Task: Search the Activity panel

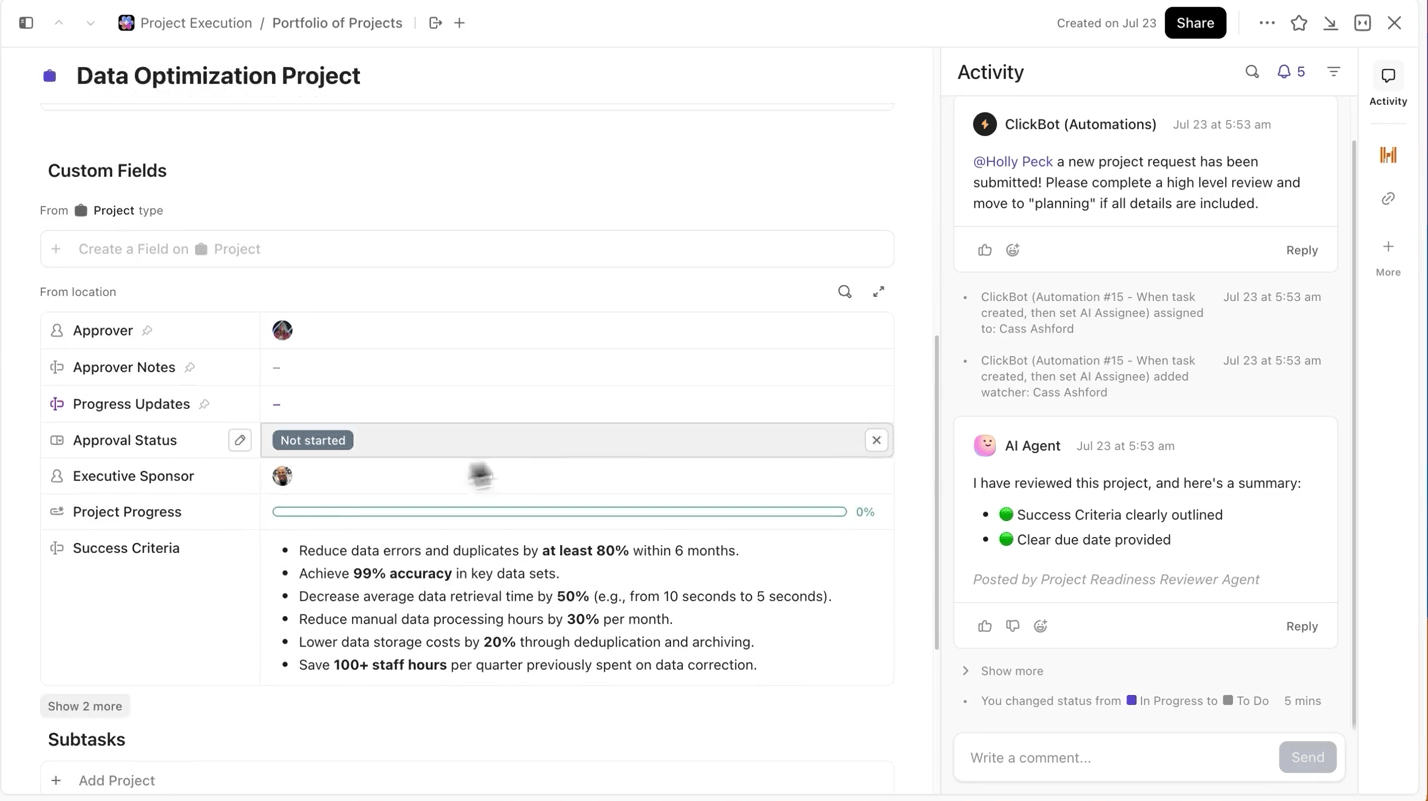Action: (1252, 72)
